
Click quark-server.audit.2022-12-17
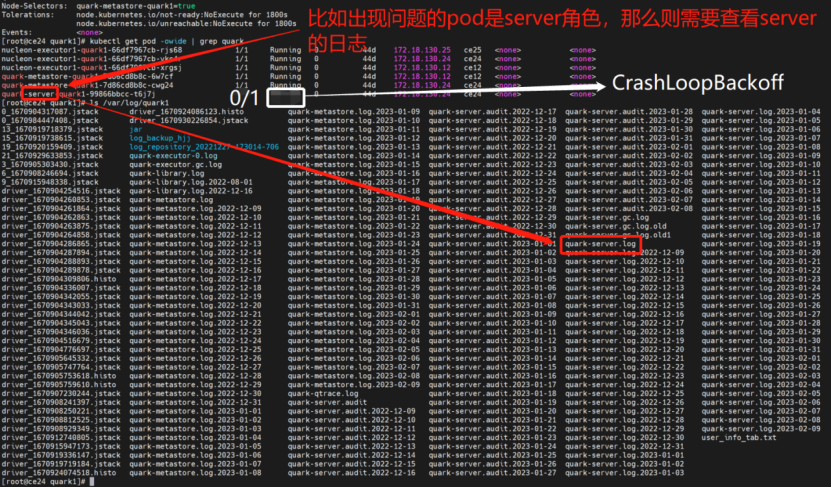point(492,112)
